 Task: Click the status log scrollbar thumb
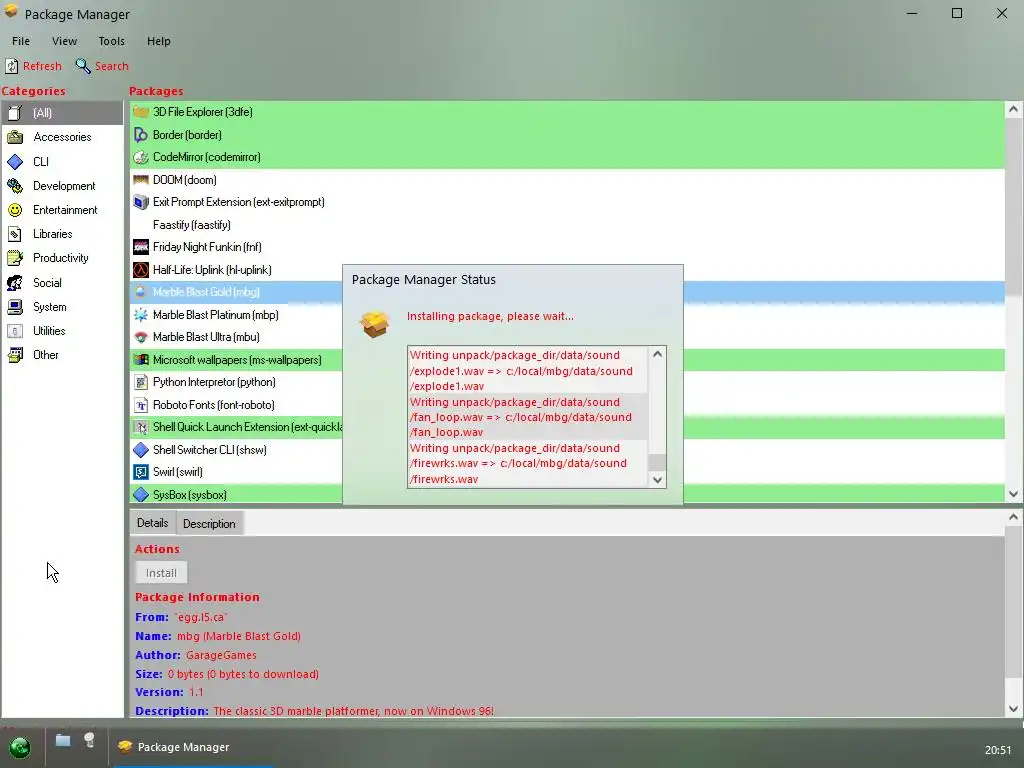click(x=658, y=462)
